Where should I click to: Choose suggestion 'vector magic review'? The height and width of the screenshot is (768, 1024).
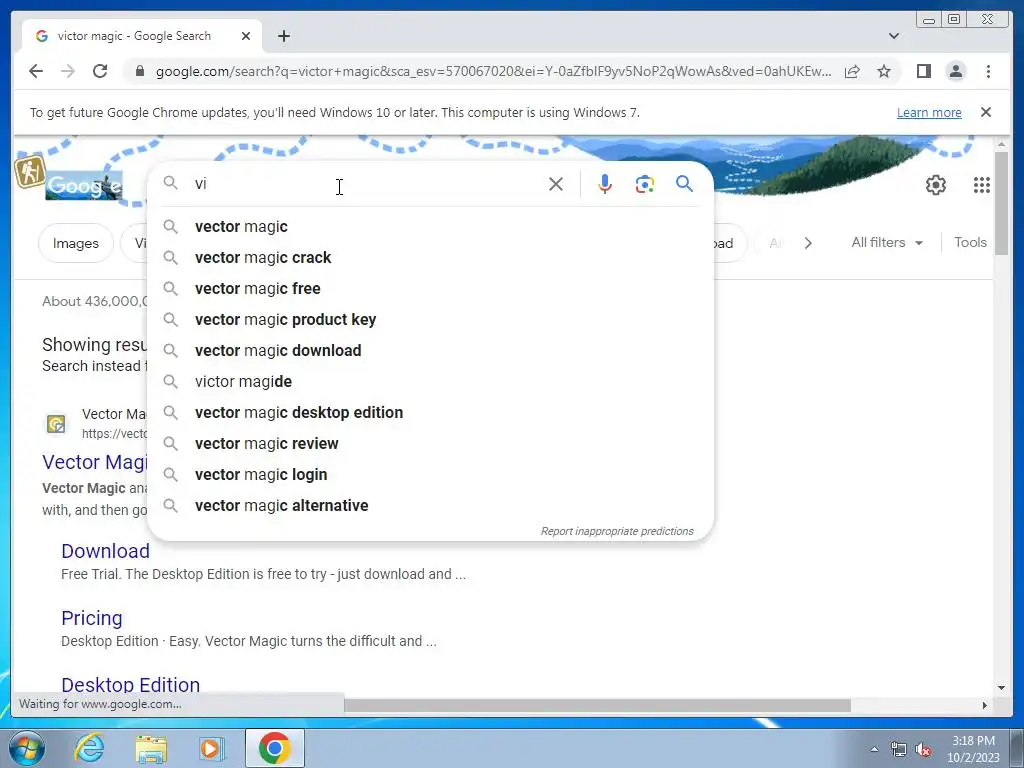click(431, 443)
